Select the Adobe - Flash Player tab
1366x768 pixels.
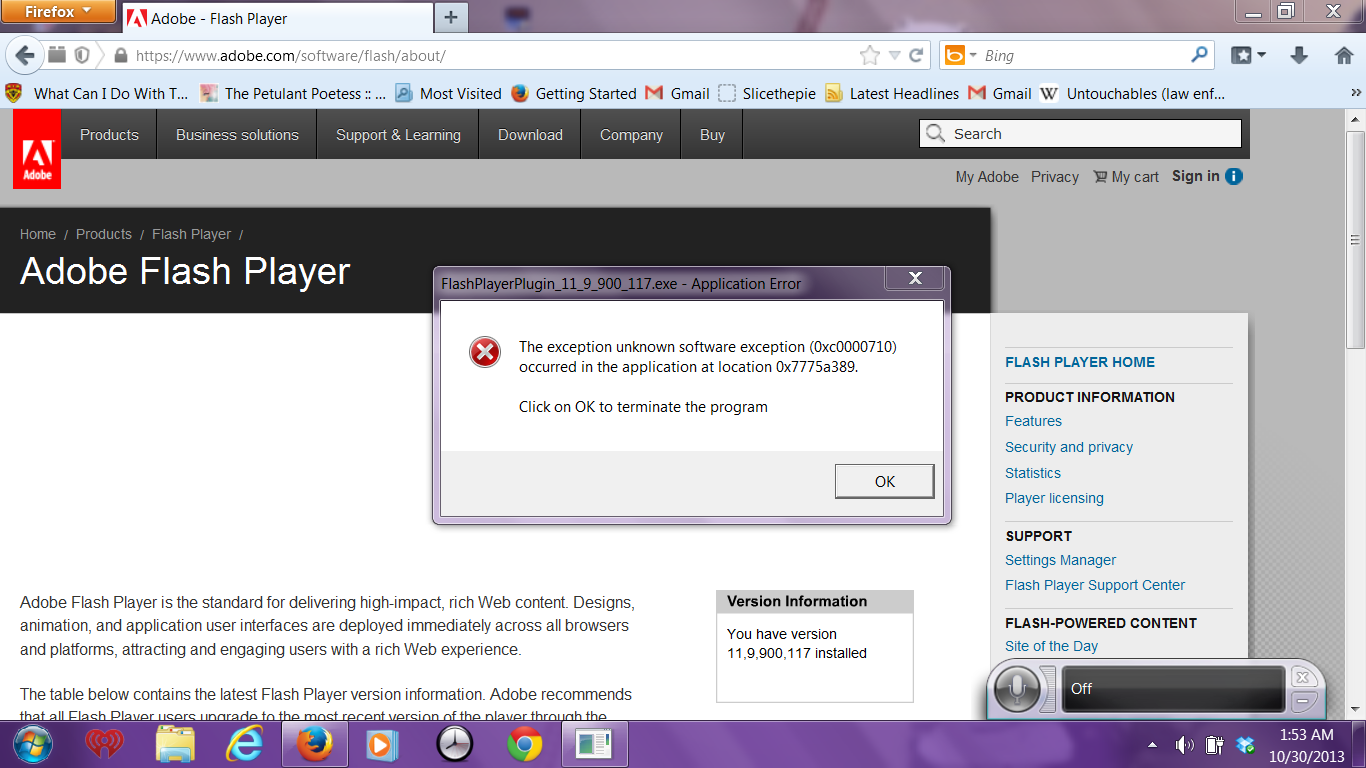point(278,18)
